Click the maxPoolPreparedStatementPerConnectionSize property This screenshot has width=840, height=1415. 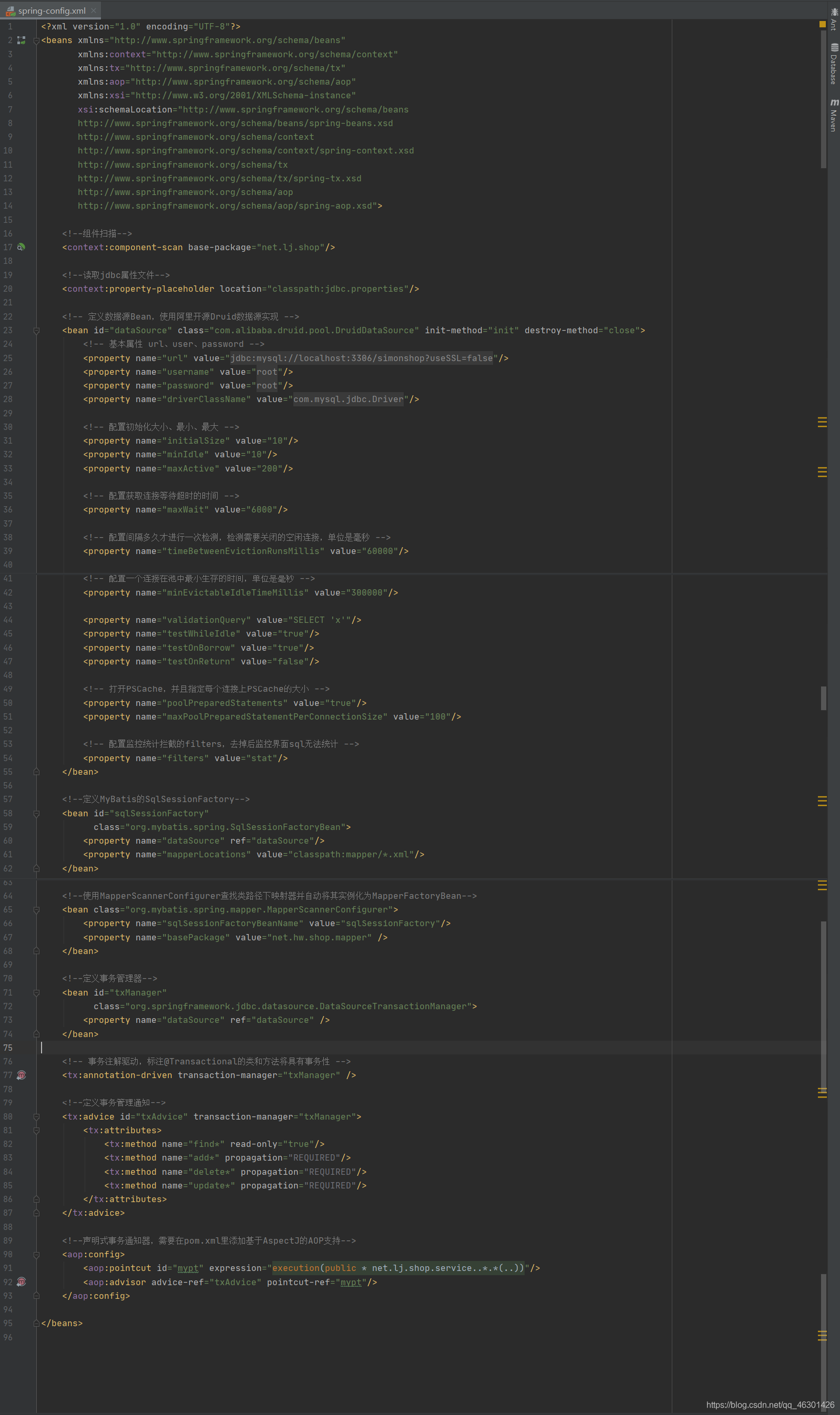click(272, 717)
